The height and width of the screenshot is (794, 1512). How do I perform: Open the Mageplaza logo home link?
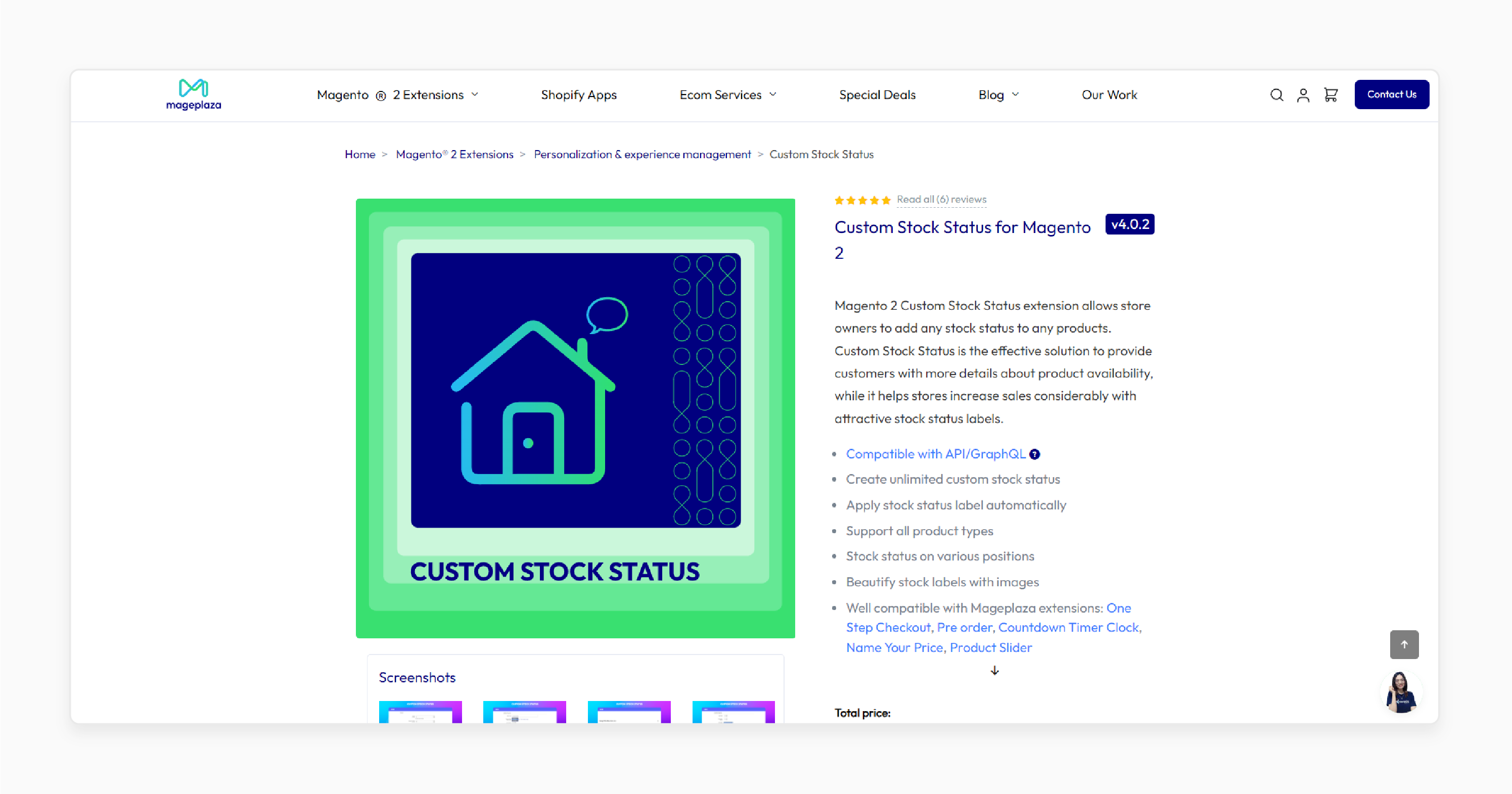(194, 95)
